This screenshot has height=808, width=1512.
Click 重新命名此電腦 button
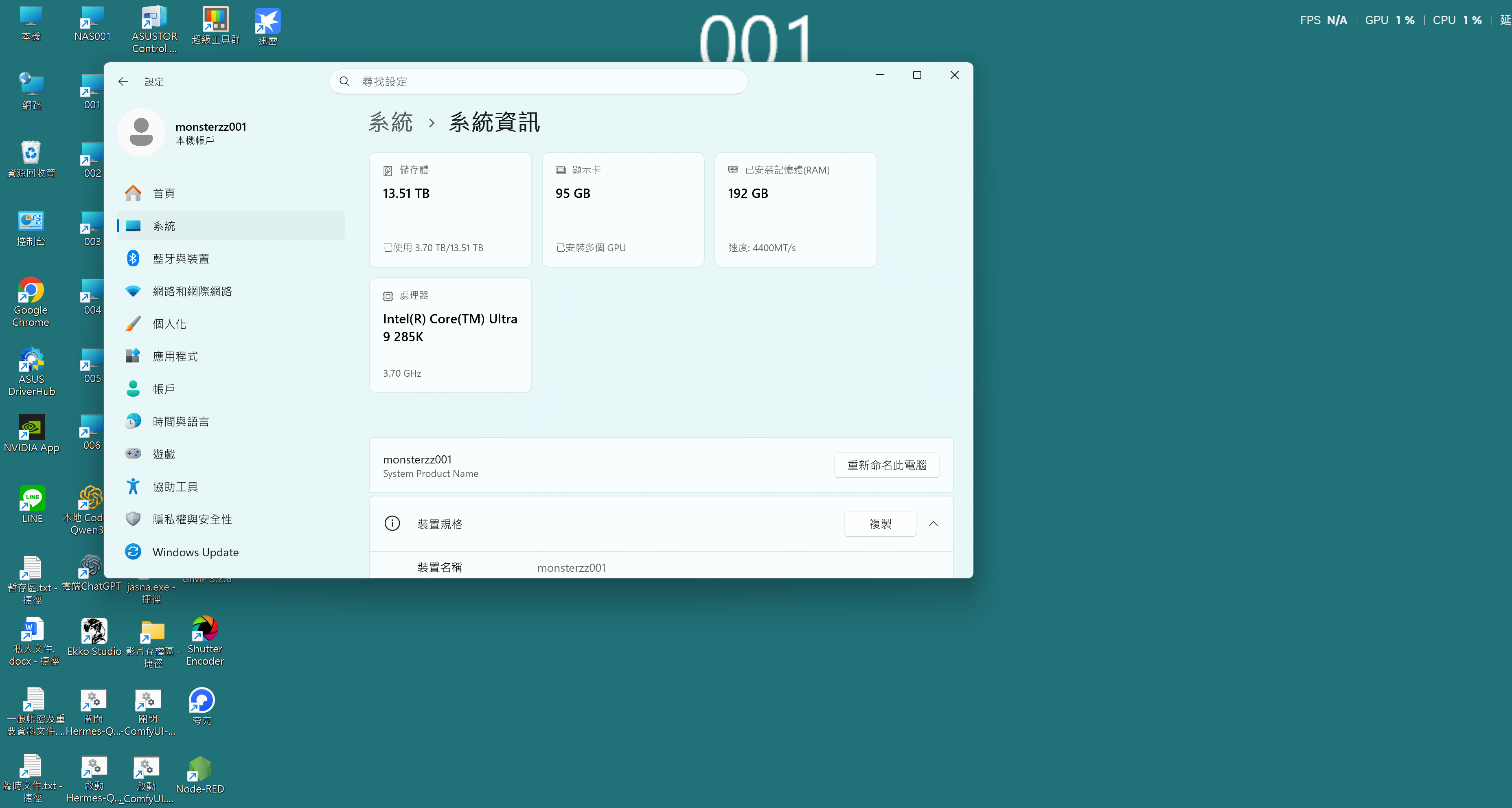(x=886, y=465)
